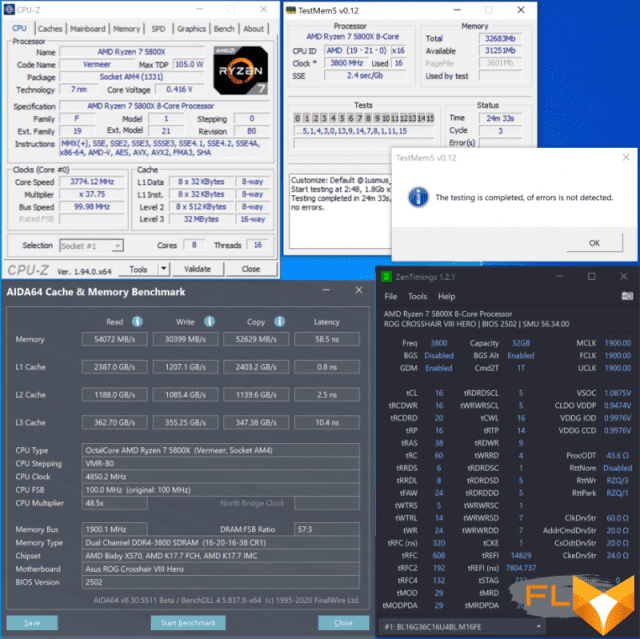Open the Bench tab in CPU-Z
Viewport: 640px width, 639px height.
tap(224, 29)
